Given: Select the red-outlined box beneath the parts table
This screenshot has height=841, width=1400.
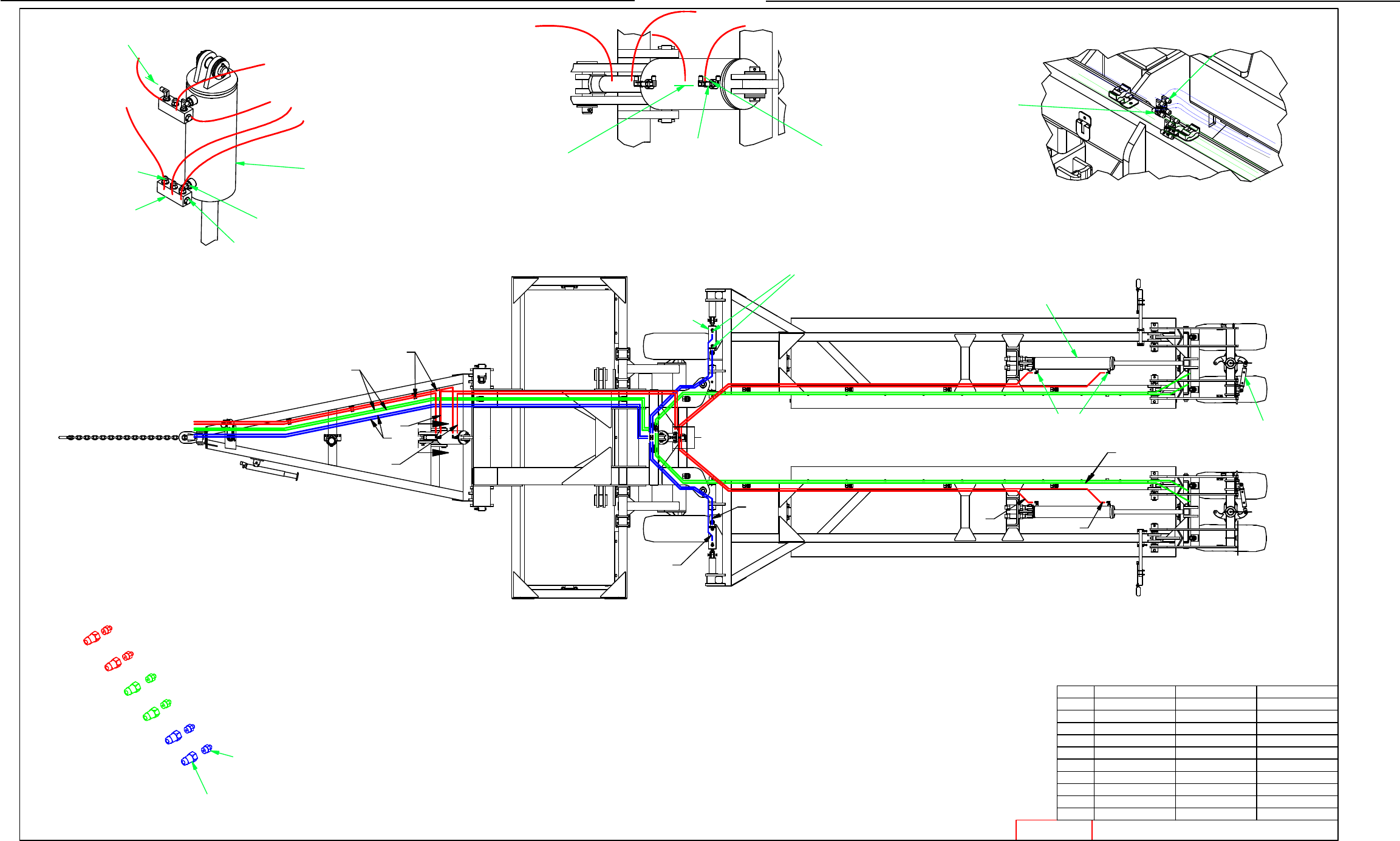Looking at the screenshot, I should click(x=1054, y=830).
